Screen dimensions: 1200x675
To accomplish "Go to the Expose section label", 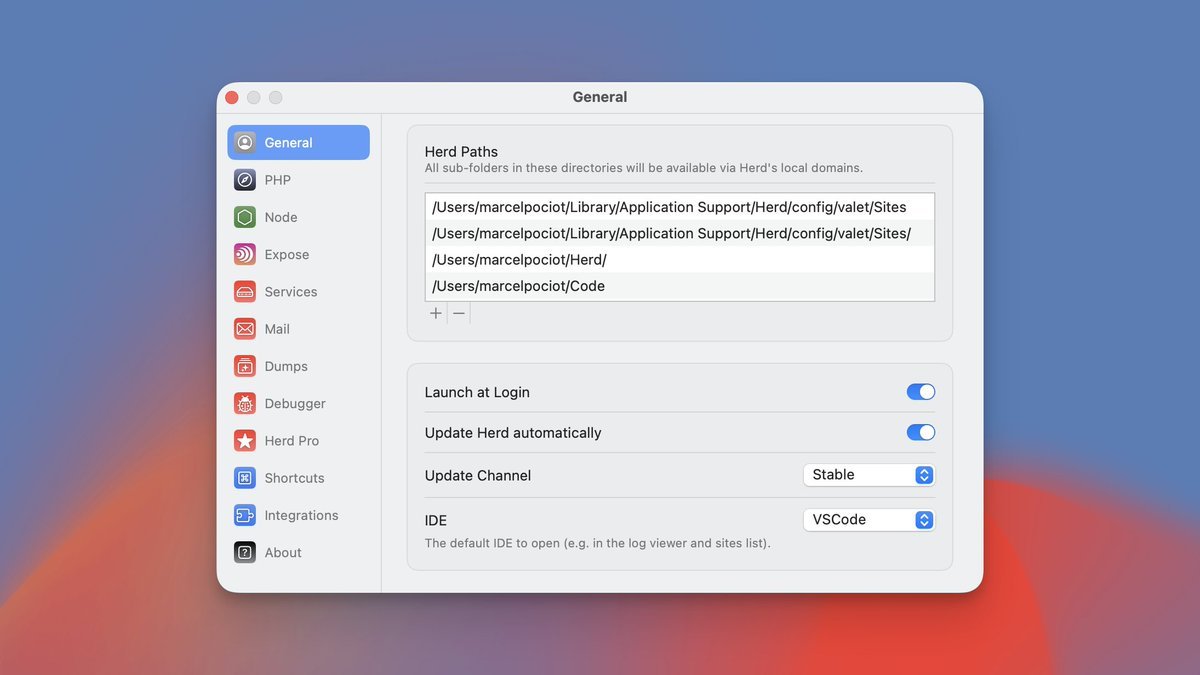I will click(287, 254).
